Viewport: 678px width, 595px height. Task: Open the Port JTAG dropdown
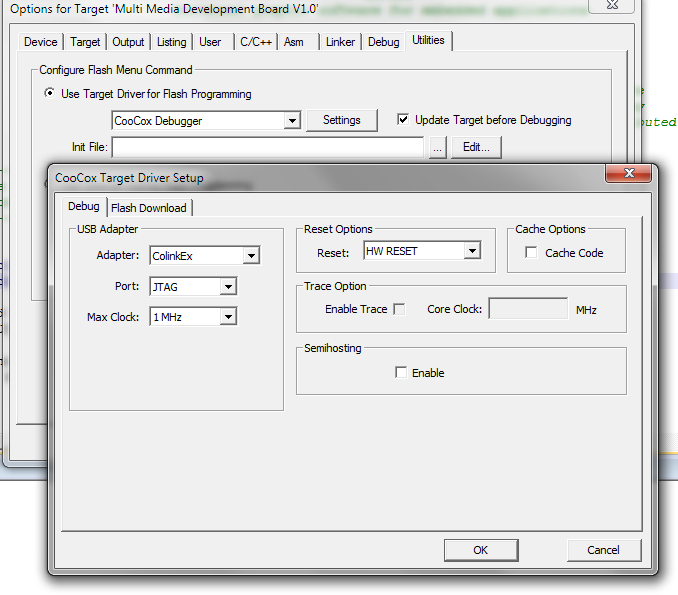tap(228, 286)
